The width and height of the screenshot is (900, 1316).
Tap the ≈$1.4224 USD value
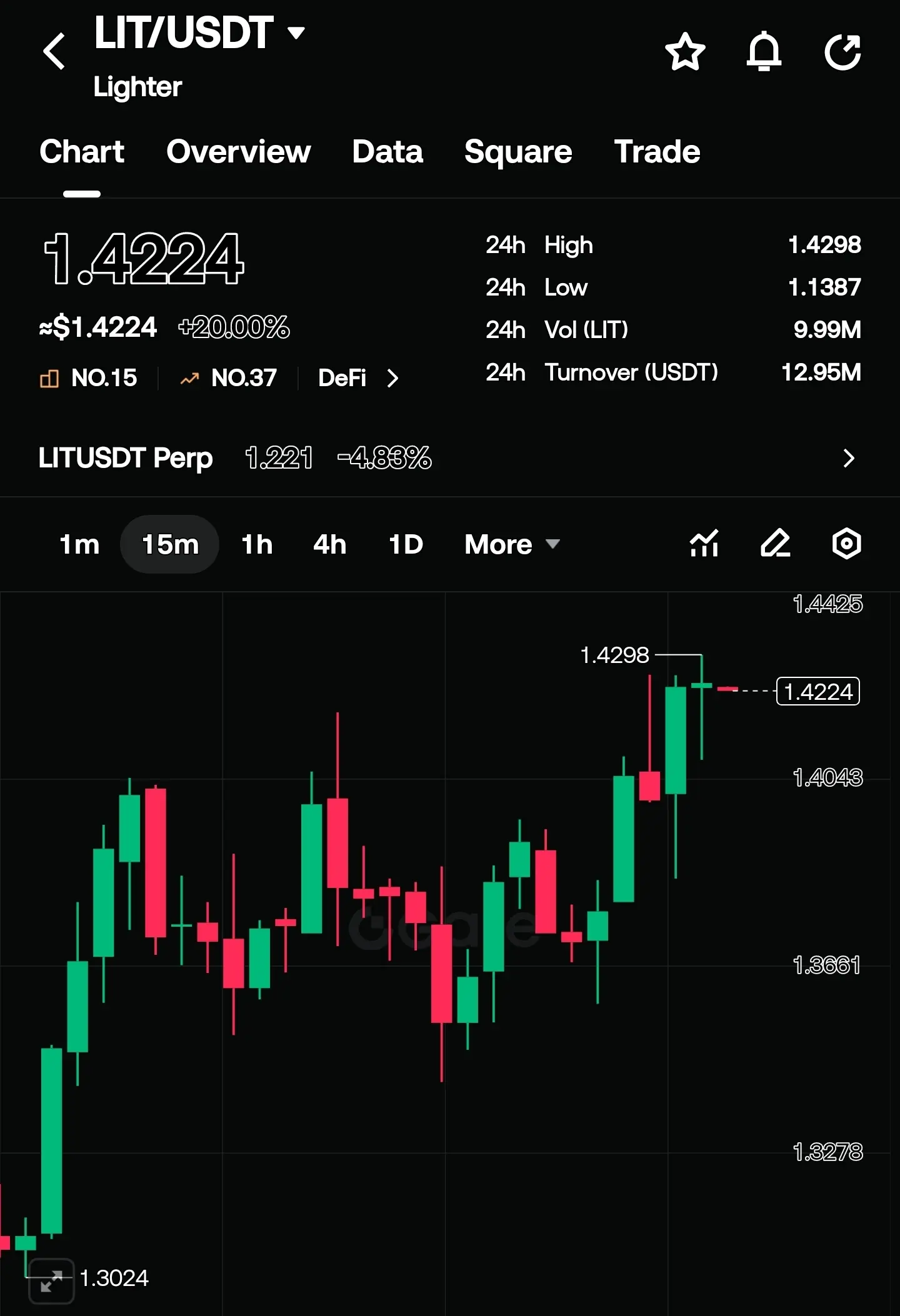pyautogui.click(x=98, y=327)
